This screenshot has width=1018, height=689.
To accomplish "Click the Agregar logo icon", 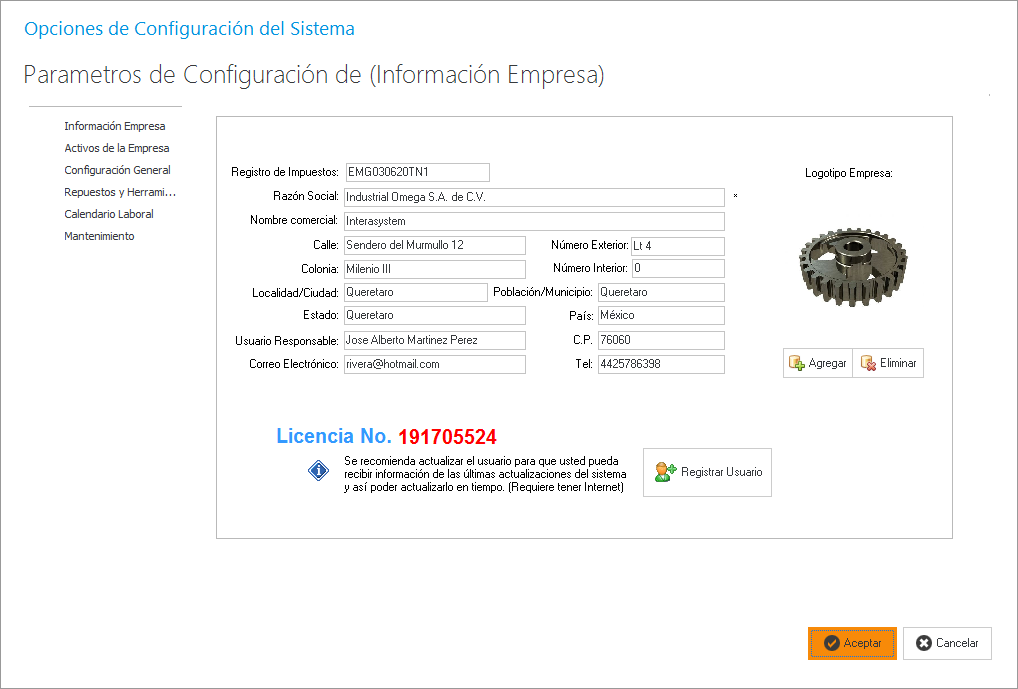I will pos(797,363).
